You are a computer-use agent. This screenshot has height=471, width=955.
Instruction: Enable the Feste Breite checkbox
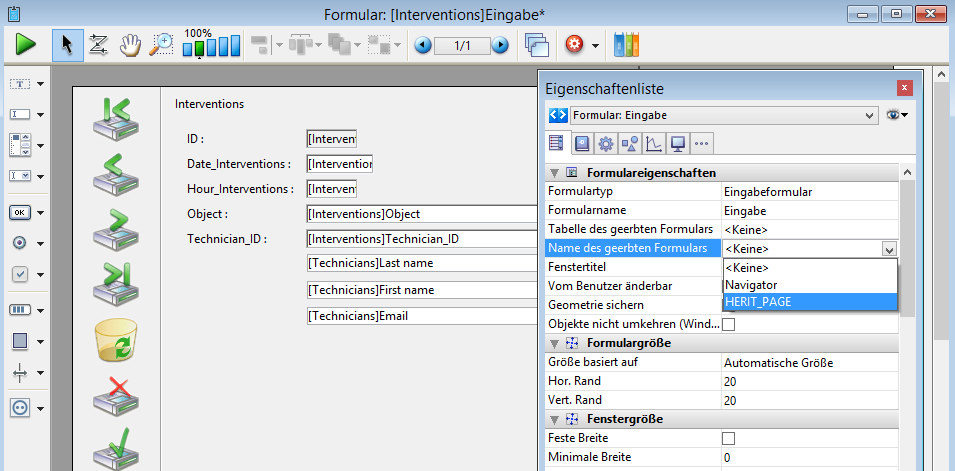point(728,438)
